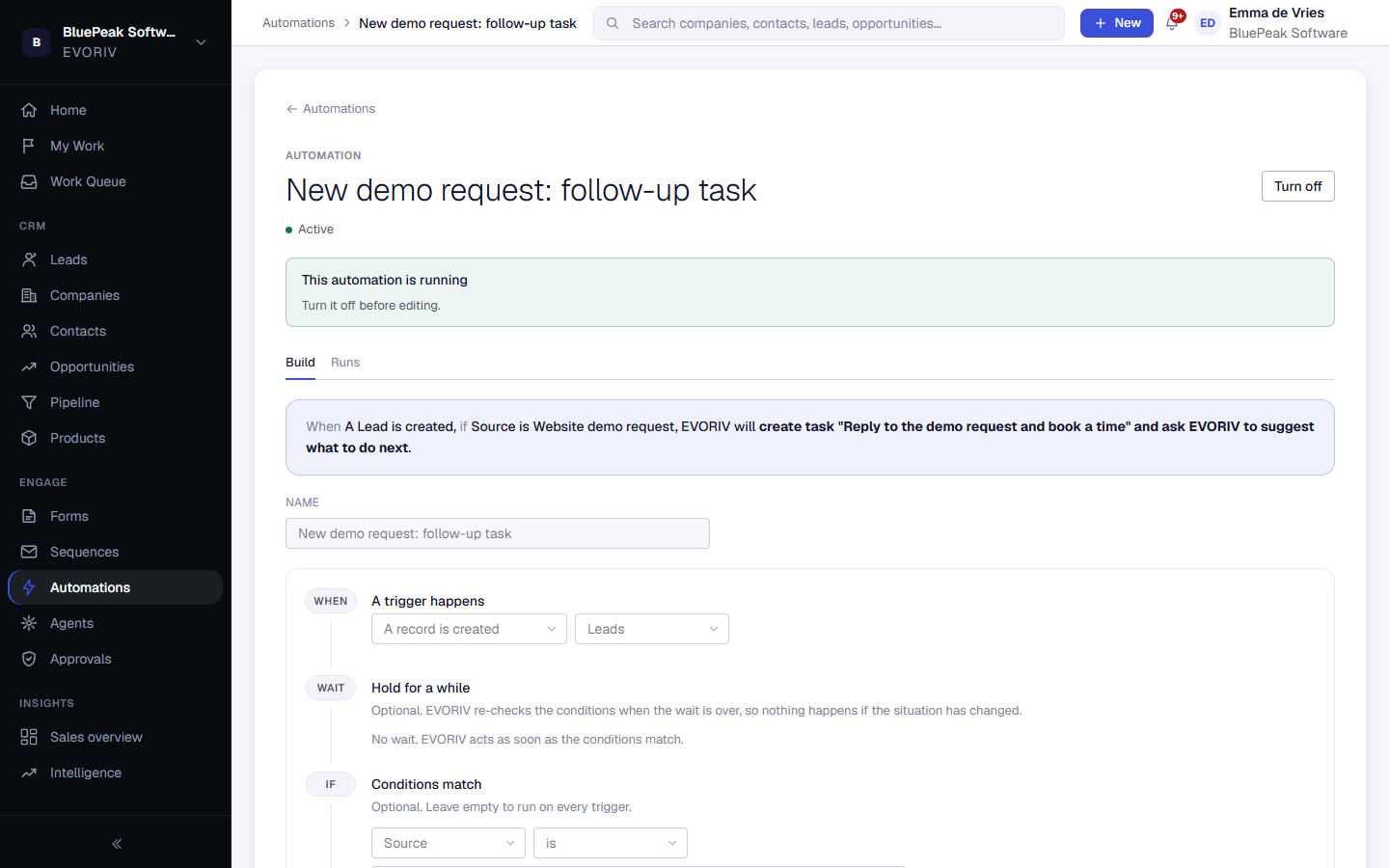
Task: Switch to the Build tab
Action: (x=300, y=363)
